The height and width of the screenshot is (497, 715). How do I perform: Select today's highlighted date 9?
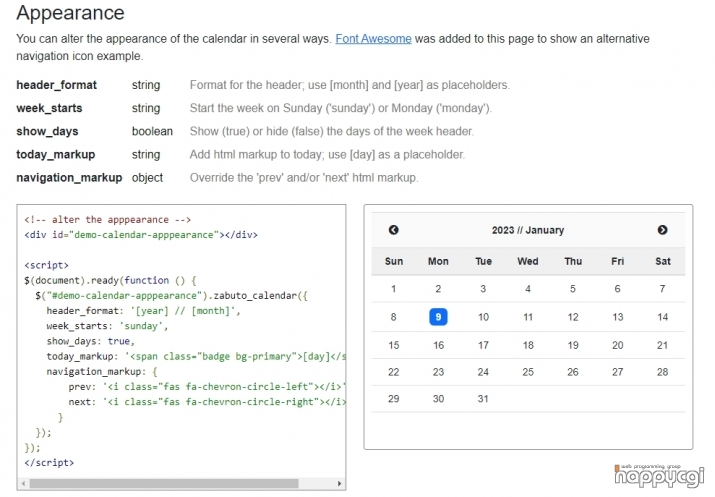click(438, 317)
